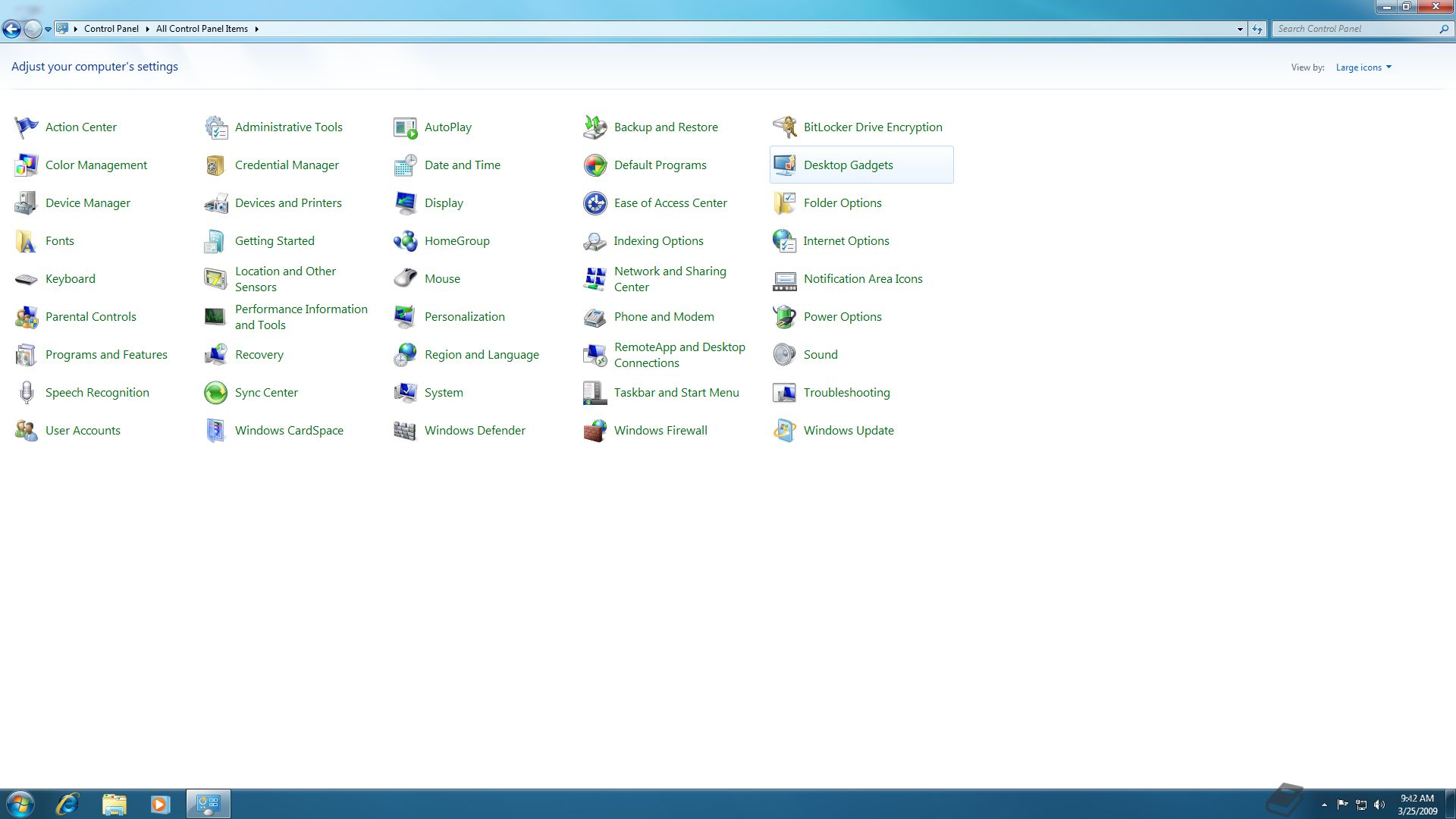The width and height of the screenshot is (1456, 819).
Task: Open RemoteApp and Desktop Connections link
Action: [x=679, y=355]
